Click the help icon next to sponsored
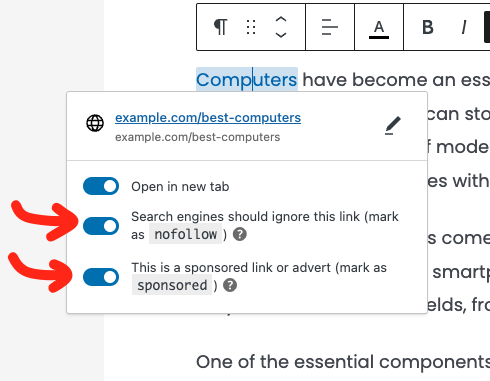This screenshot has width=490, height=381. 230,285
